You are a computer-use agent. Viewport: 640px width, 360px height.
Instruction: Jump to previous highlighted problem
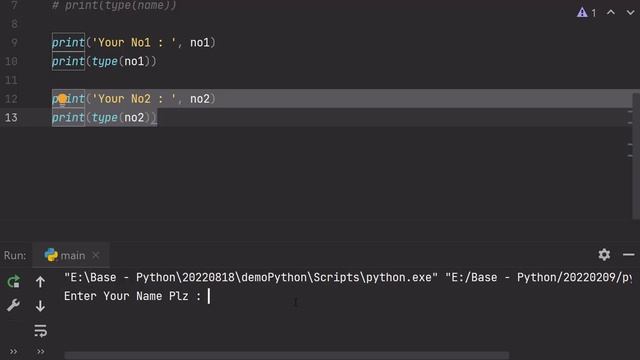611,13
